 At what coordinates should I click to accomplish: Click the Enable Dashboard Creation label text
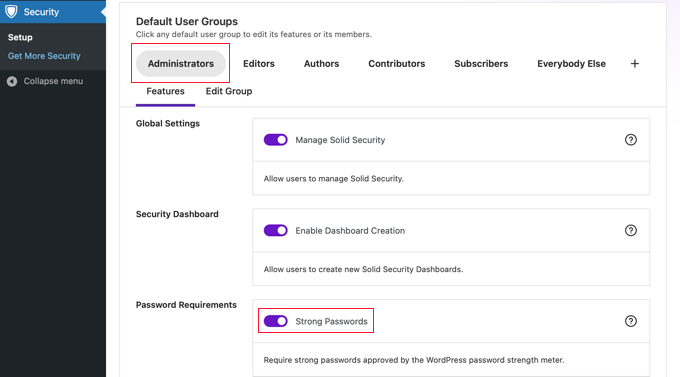click(350, 231)
